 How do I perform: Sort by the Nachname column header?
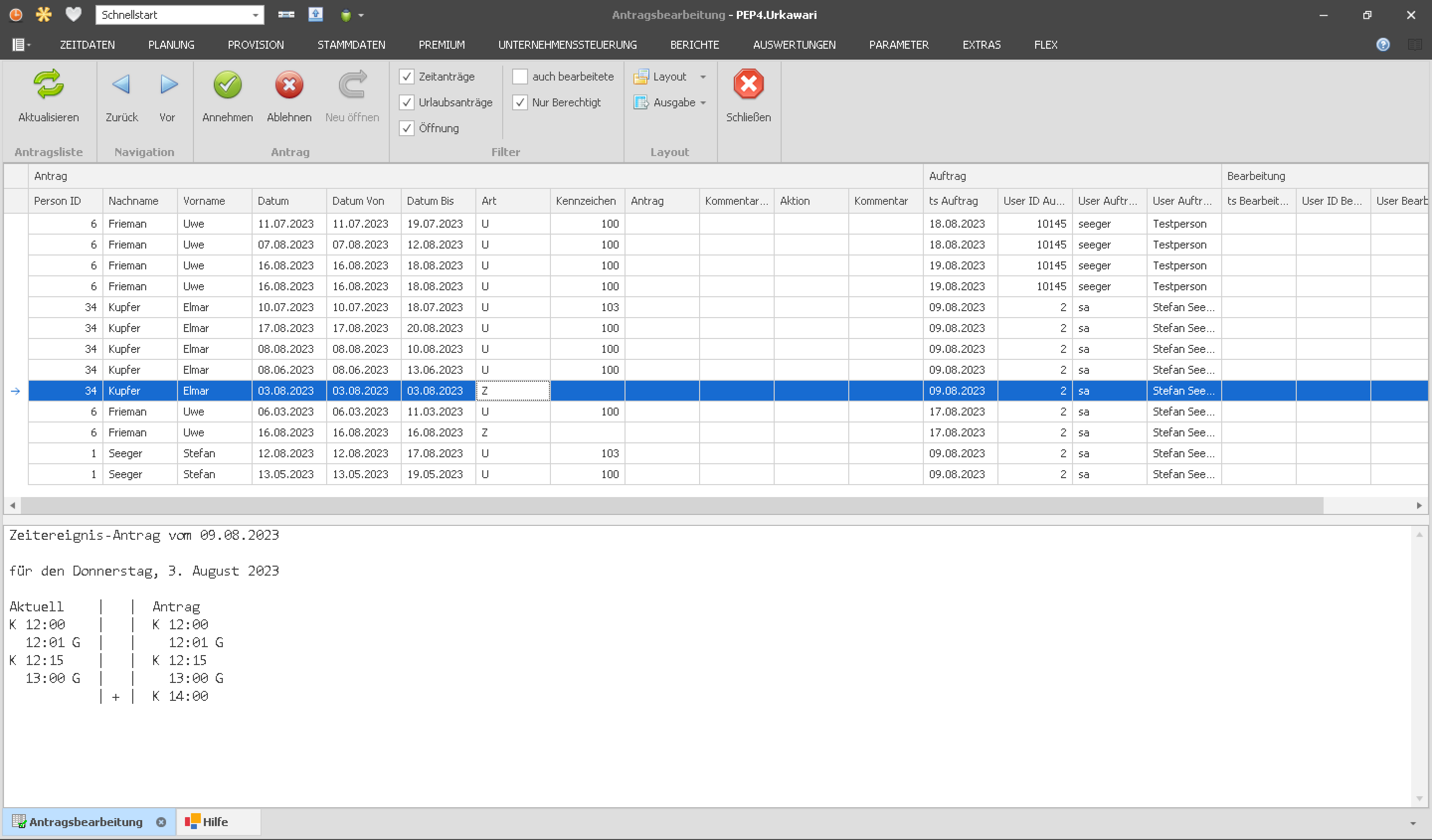tap(134, 200)
